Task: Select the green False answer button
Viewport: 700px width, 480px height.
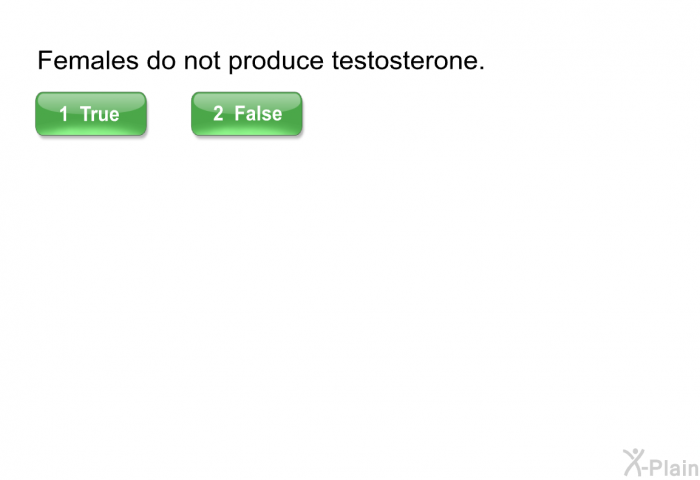Action: pyautogui.click(x=246, y=114)
